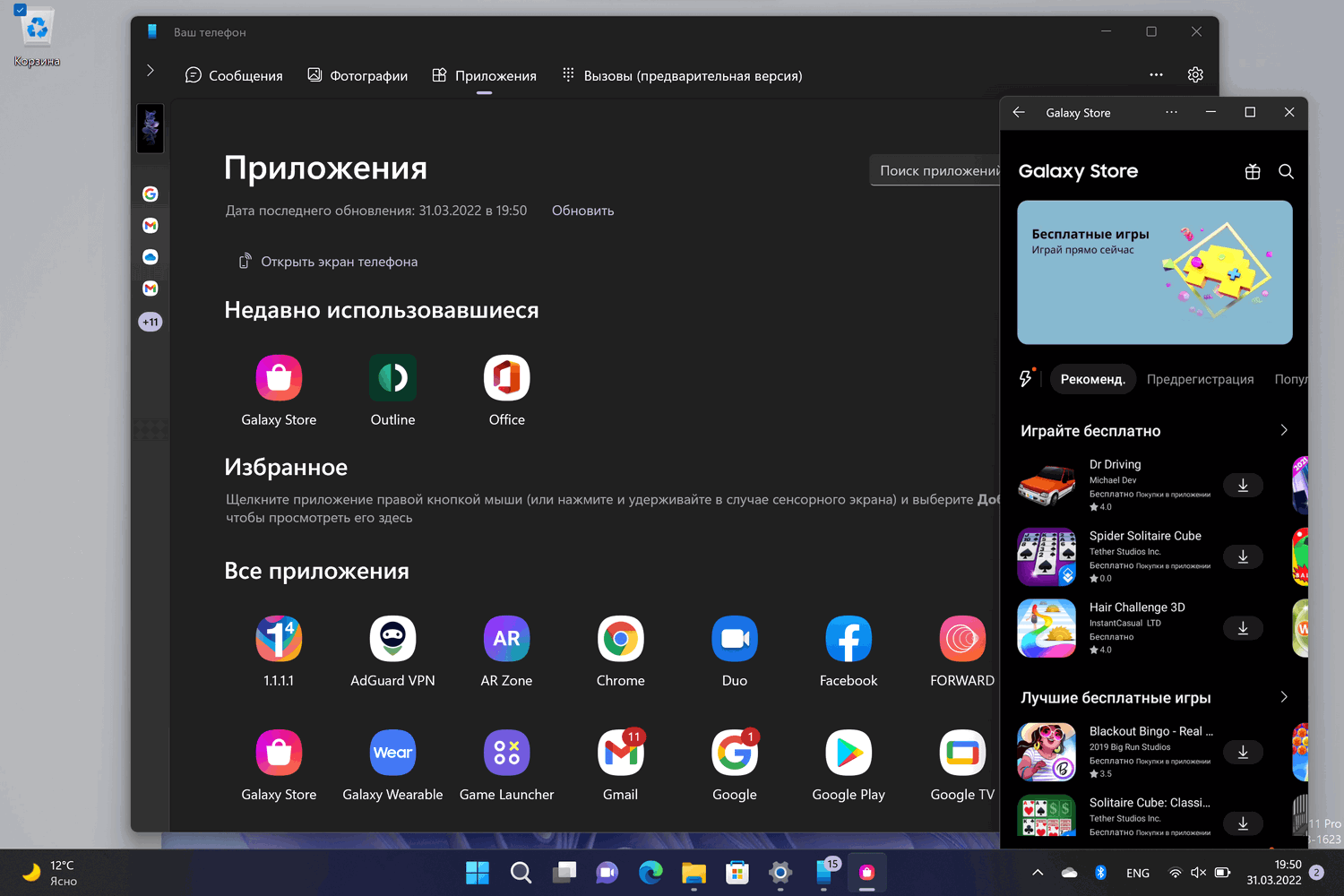Click the Поиск приложений search field
The image size is (1344, 896).
(x=935, y=170)
